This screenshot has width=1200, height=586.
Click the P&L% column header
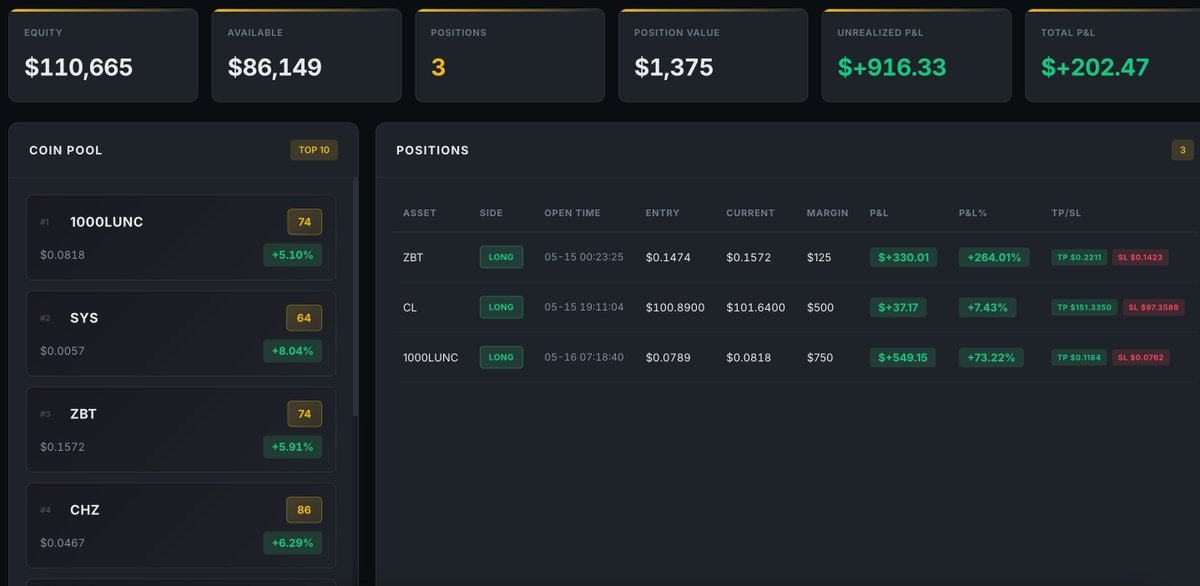pos(973,213)
